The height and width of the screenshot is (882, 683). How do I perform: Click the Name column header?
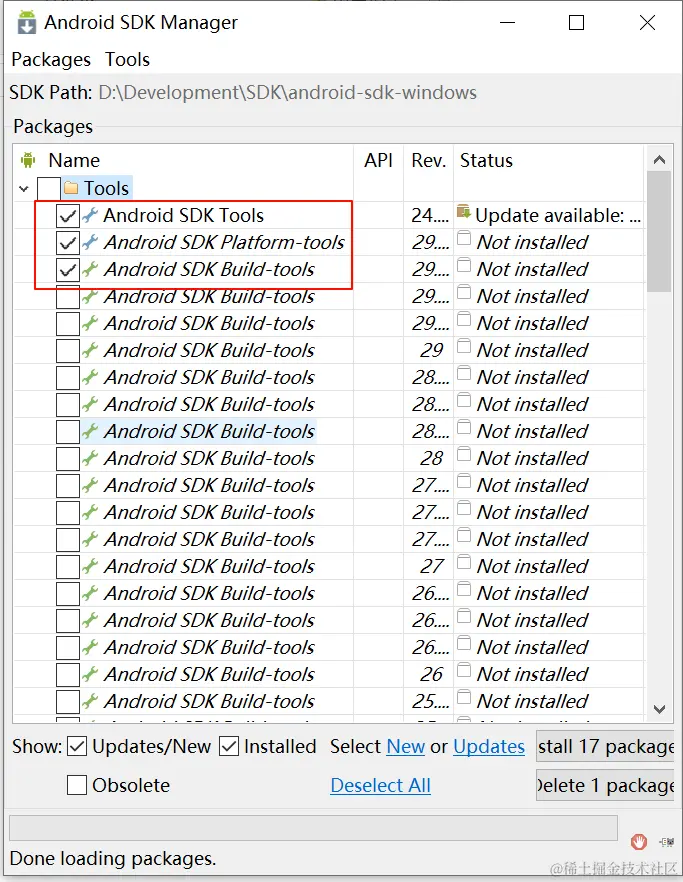pos(74,160)
